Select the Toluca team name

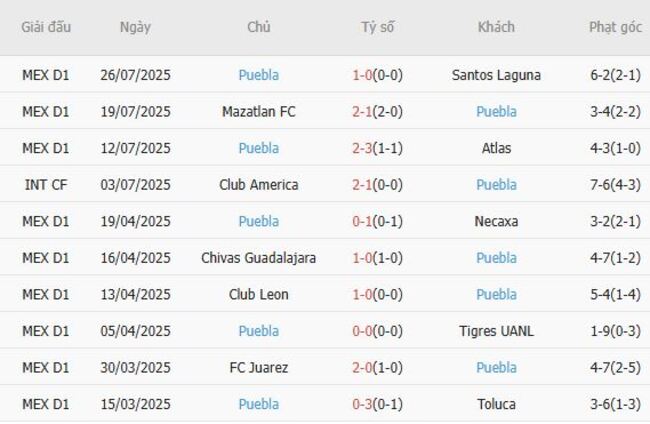tap(496, 405)
